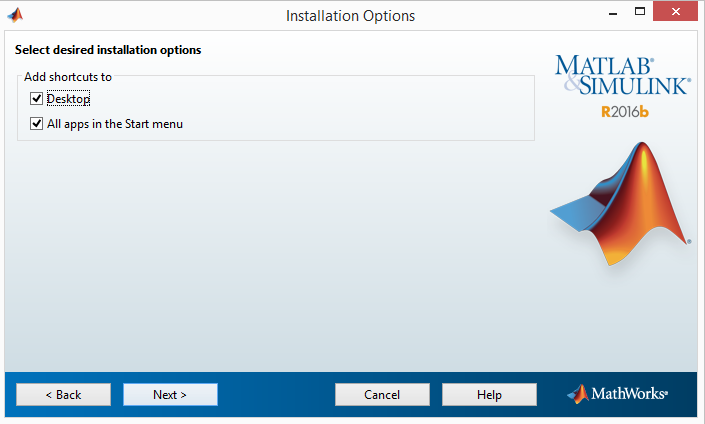Click the Desktop checkbox label text
The width and height of the screenshot is (705, 424).
68,99
